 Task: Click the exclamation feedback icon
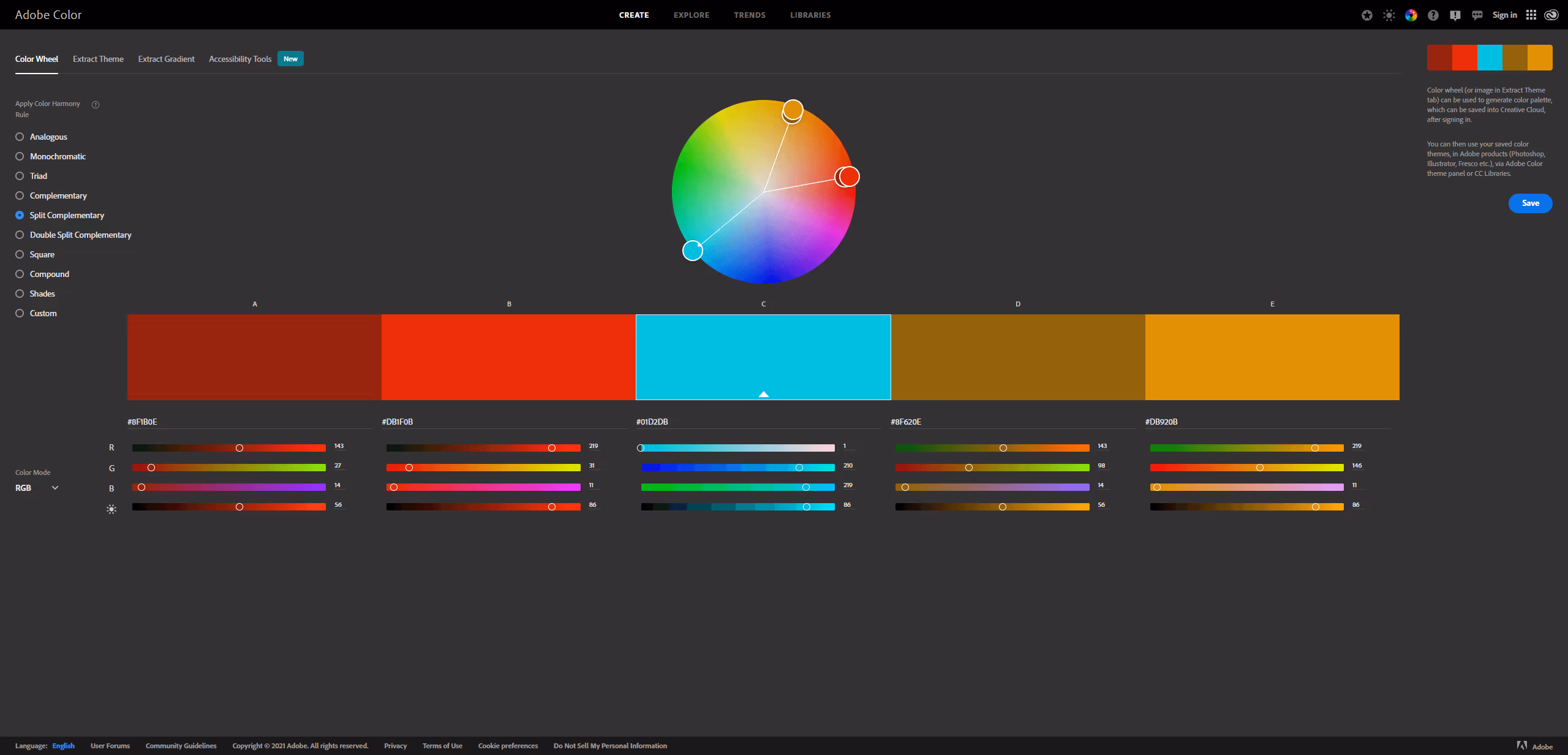(x=1455, y=15)
